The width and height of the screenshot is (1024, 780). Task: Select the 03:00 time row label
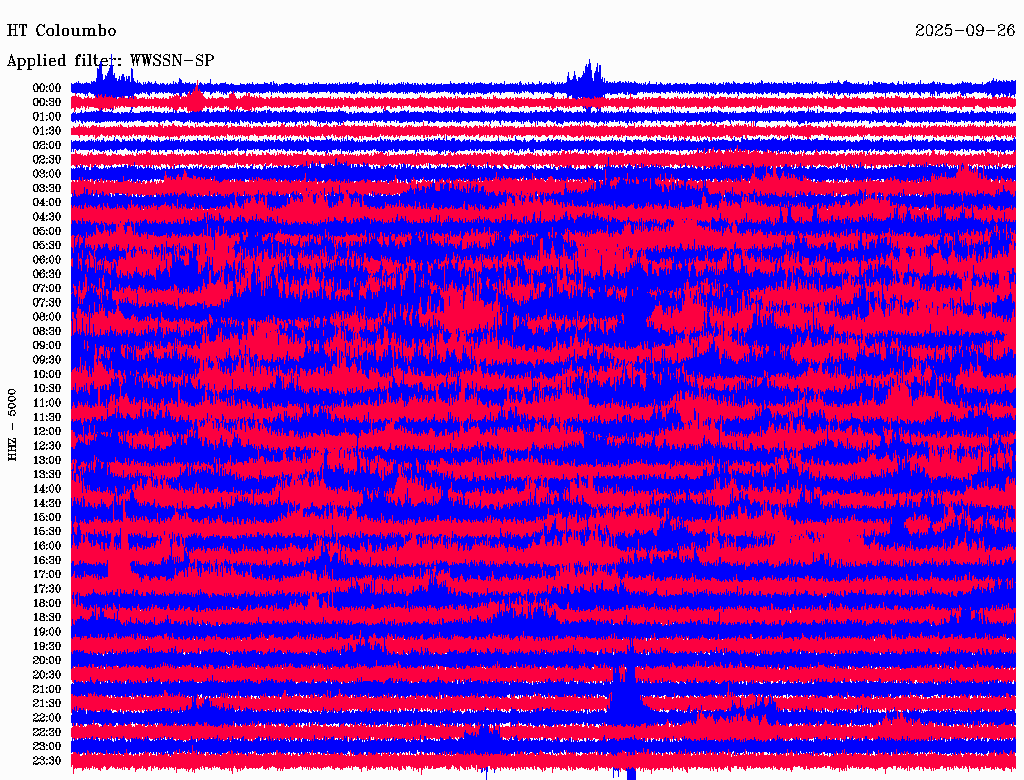tap(47, 174)
